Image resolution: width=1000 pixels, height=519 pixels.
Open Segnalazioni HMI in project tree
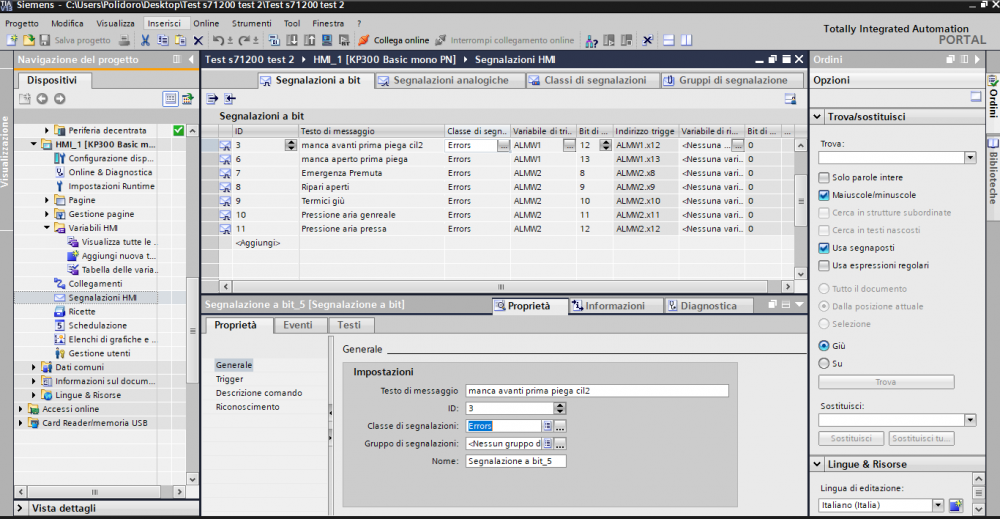(102, 298)
